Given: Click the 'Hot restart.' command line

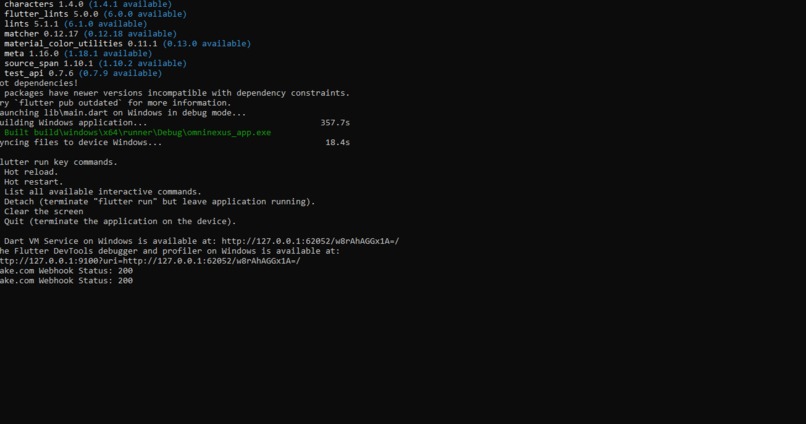Looking at the screenshot, I should [33, 182].
